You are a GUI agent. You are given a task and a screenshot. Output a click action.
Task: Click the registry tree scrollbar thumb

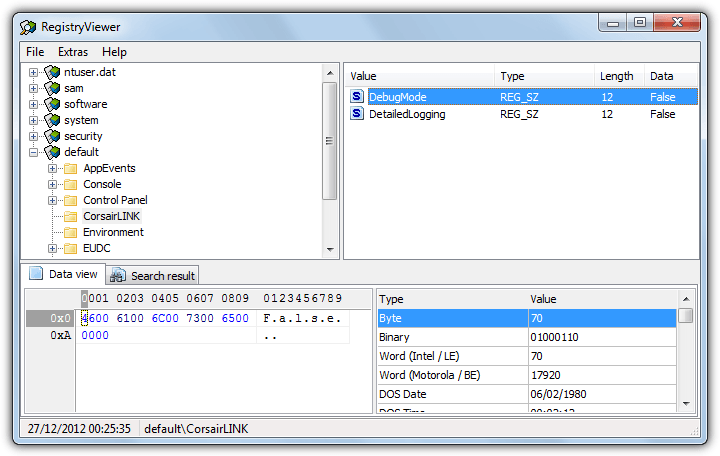click(x=329, y=141)
